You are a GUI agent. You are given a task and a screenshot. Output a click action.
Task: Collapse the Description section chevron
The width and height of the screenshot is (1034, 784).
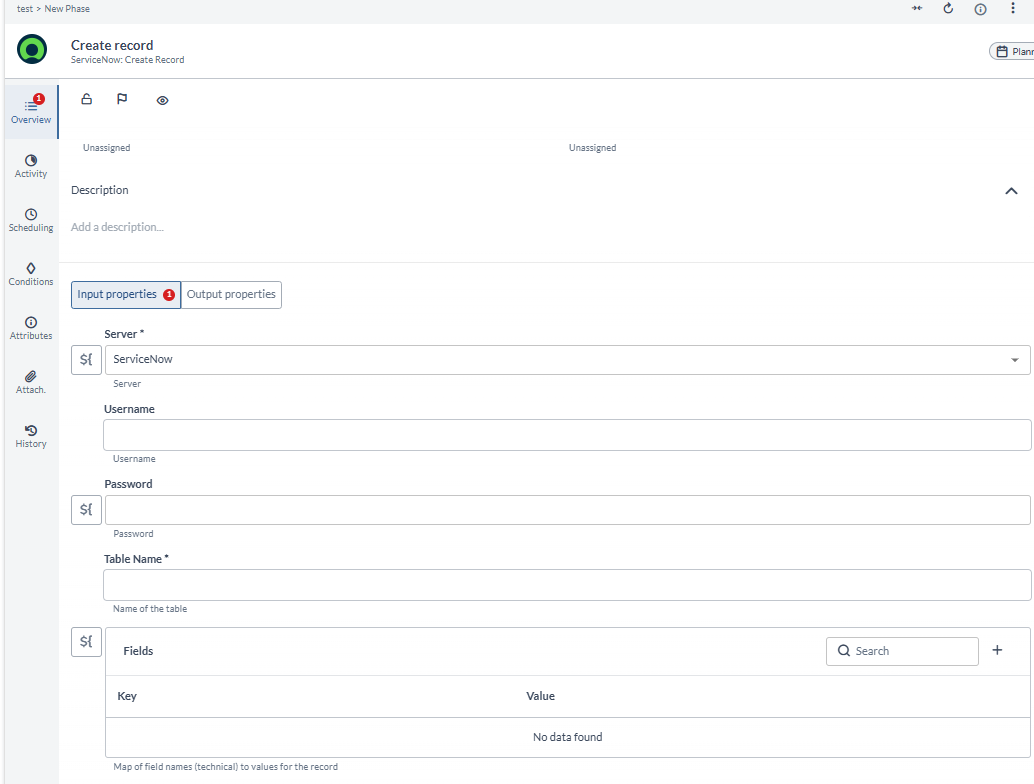(x=1011, y=190)
